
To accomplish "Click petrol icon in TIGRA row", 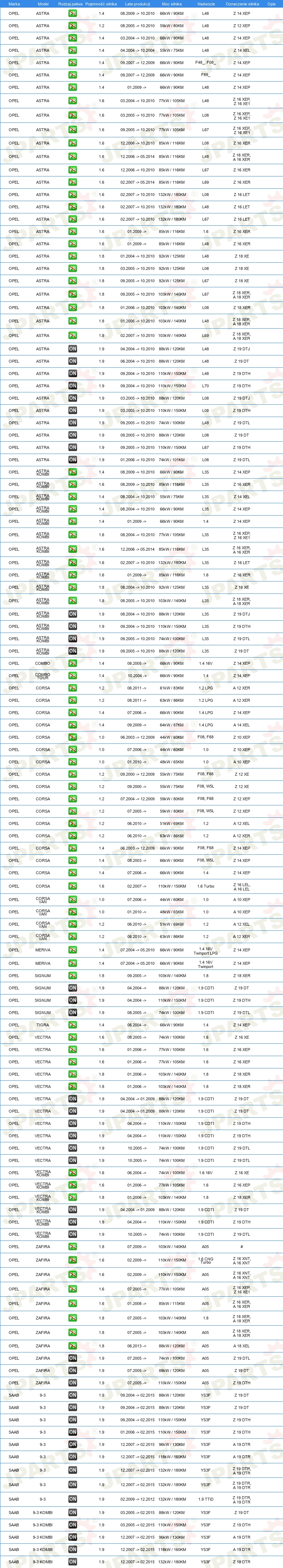I will (72, 1025).
